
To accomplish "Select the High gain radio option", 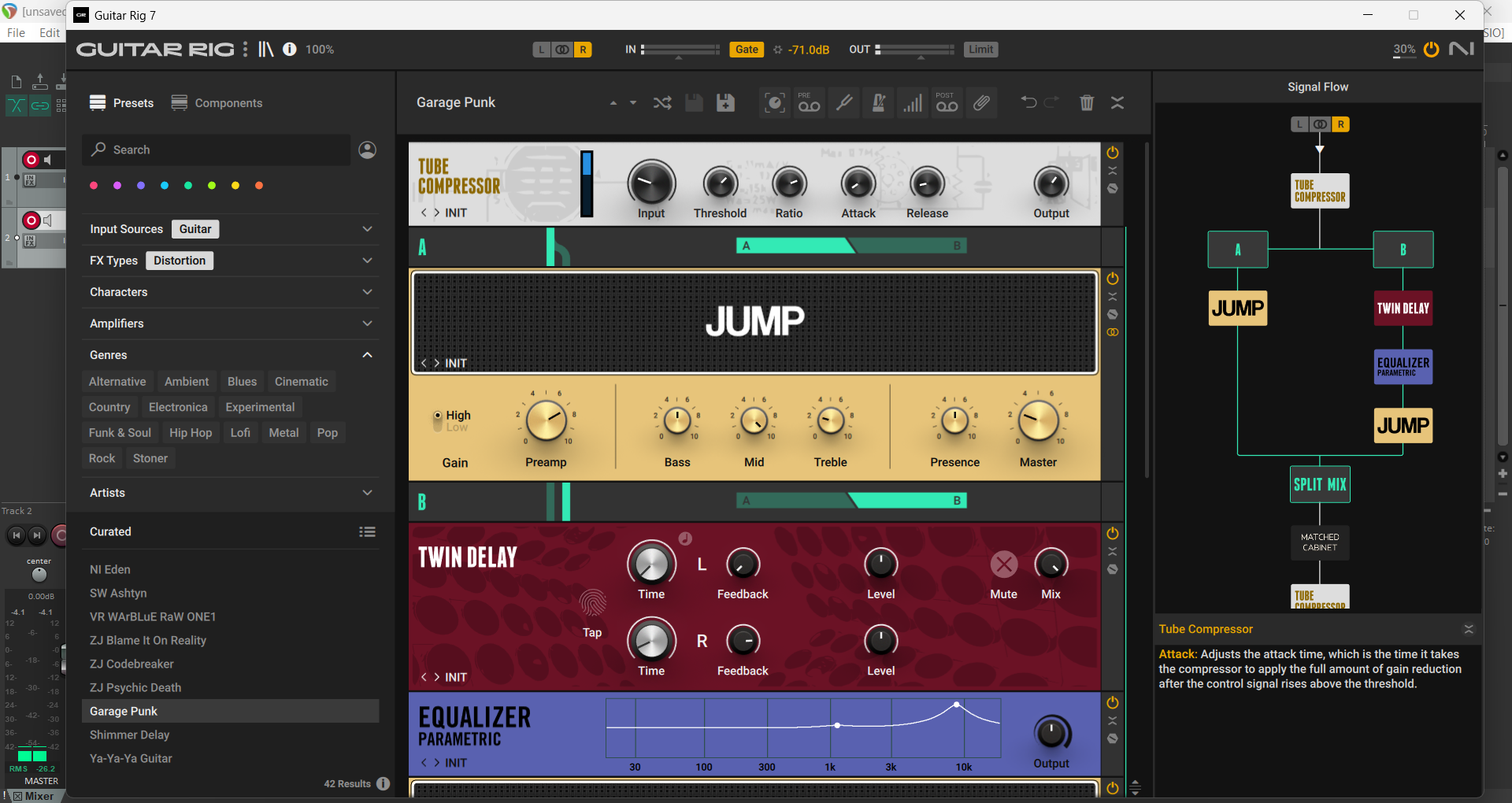I will [x=438, y=415].
